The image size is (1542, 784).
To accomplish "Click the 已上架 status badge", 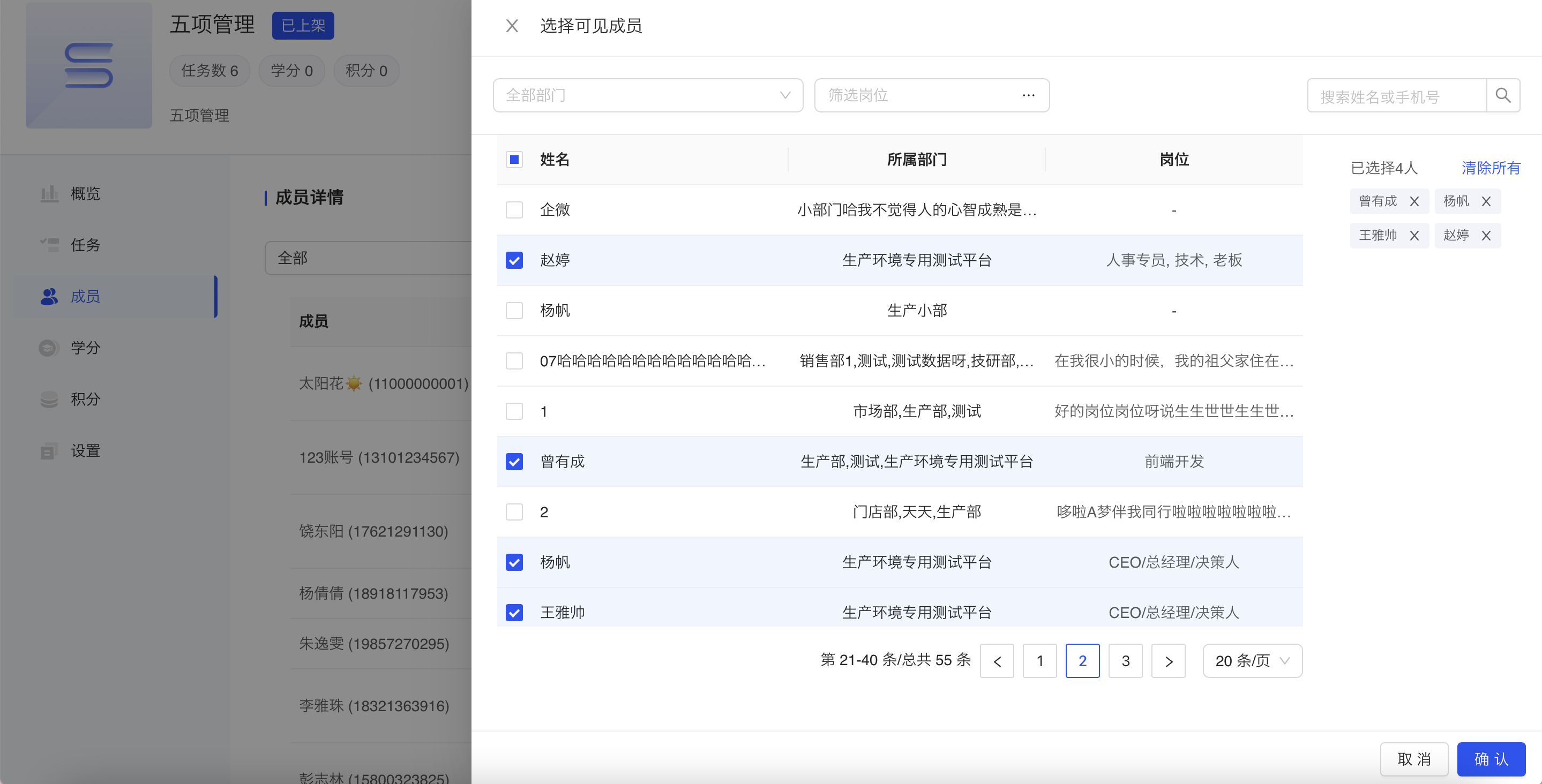I will [x=303, y=26].
